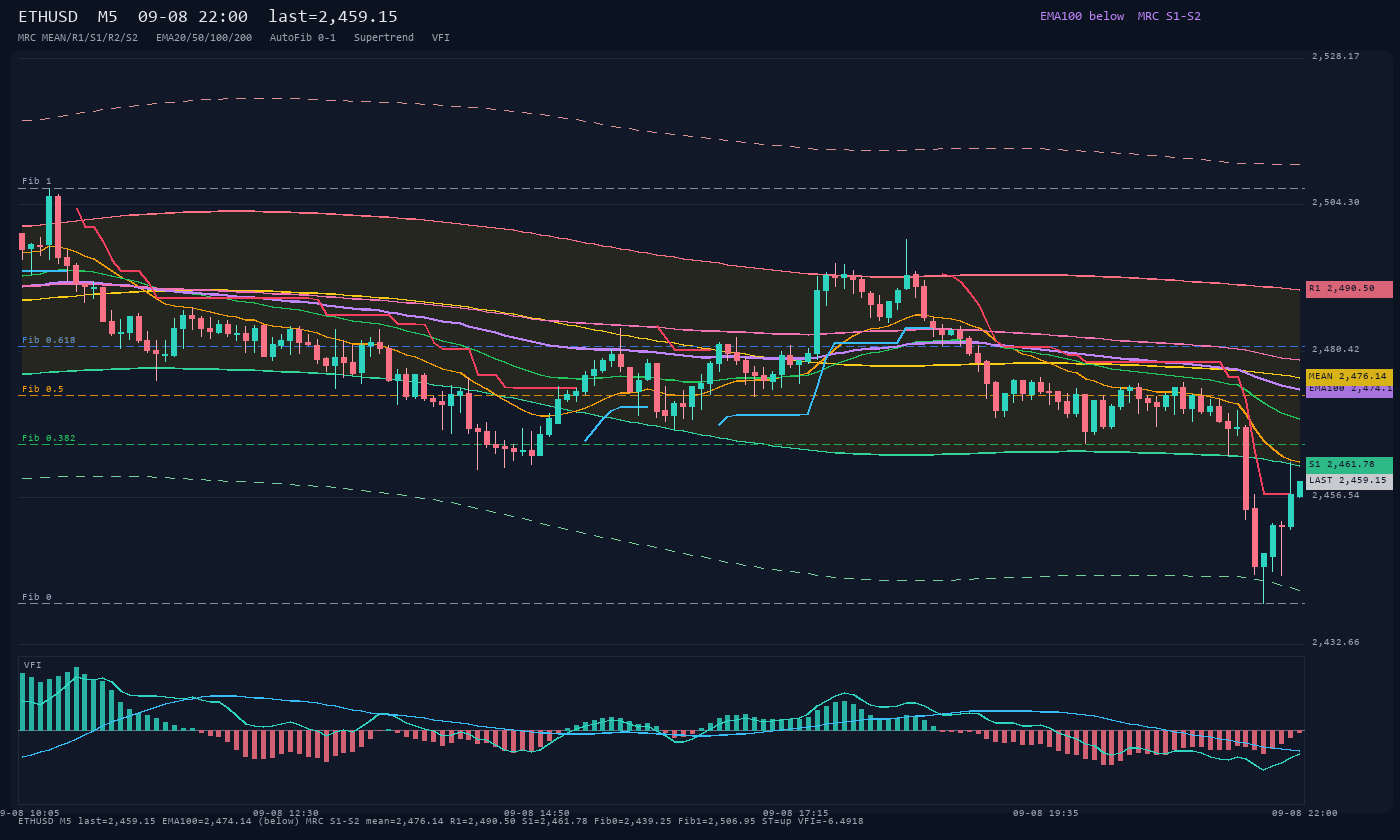Select the 2,456.54 price axis value

click(1336, 495)
